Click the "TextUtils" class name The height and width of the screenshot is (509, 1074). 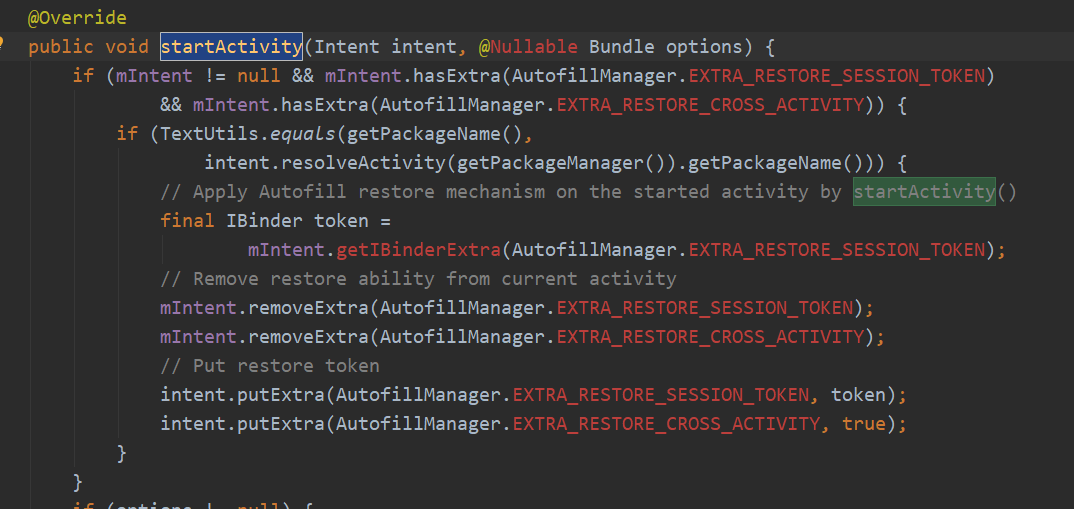(210, 134)
